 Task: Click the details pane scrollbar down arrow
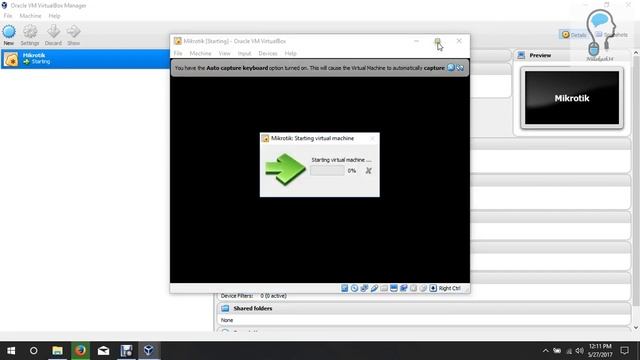pyautogui.click(x=636, y=327)
